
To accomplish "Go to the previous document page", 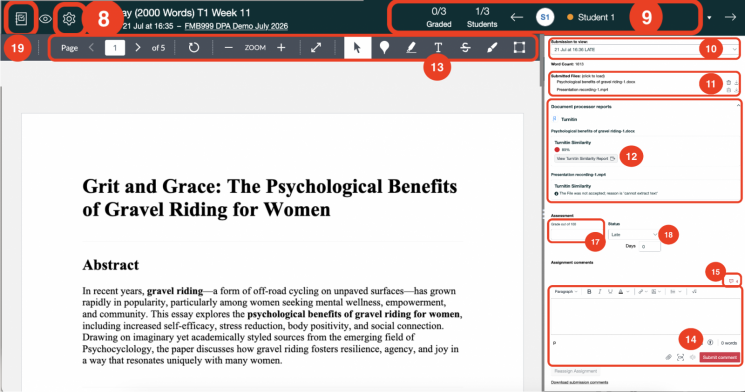I will coord(92,48).
